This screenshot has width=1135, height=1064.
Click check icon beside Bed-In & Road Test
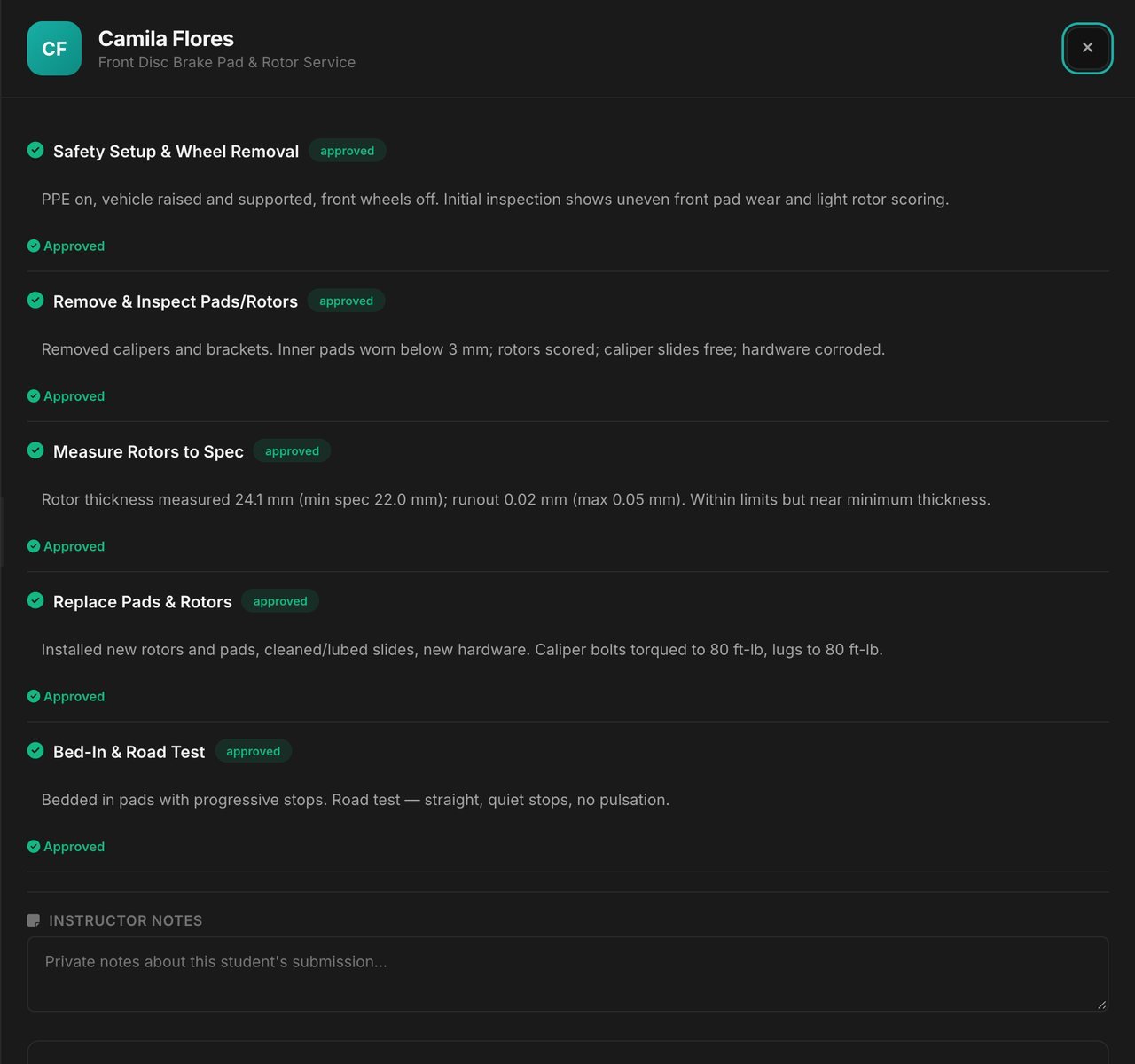click(35, 750)
